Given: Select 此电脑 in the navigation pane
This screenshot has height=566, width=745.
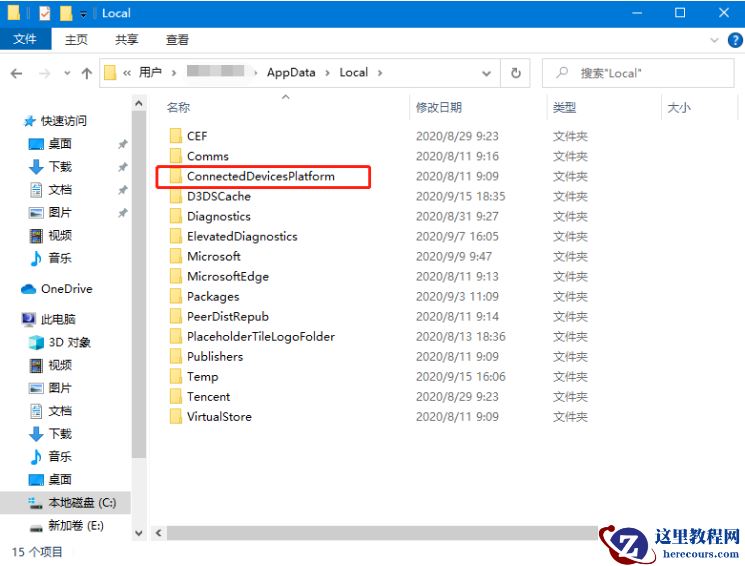Looking at the screenshot, I should (x=57, y=319).
